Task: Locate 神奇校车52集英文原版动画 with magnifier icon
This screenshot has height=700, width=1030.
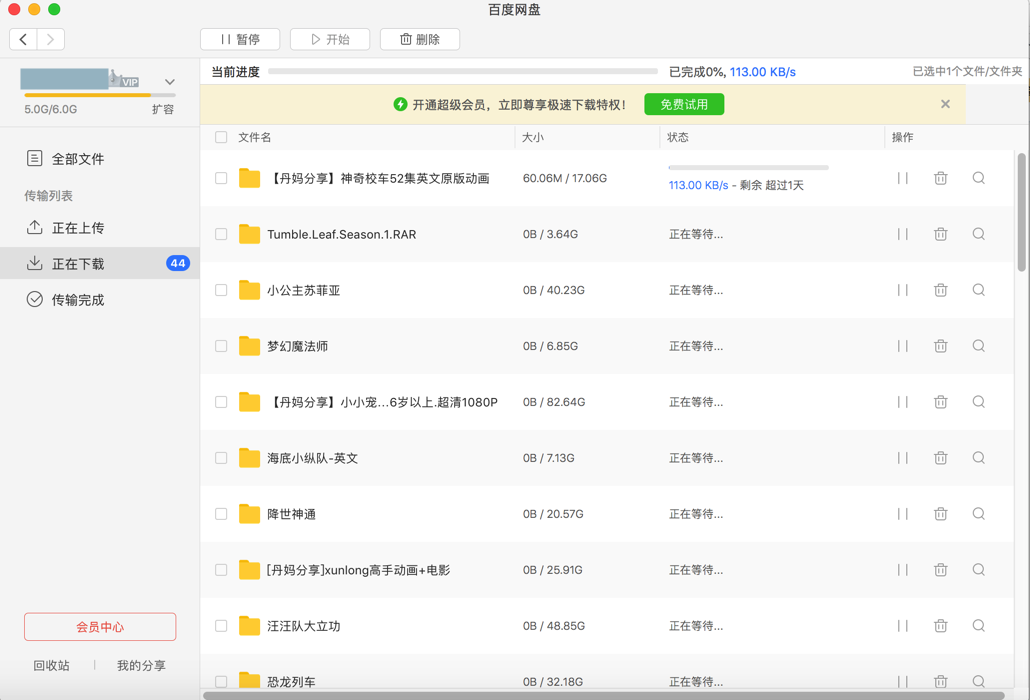Action: click(x=979, y=178)
